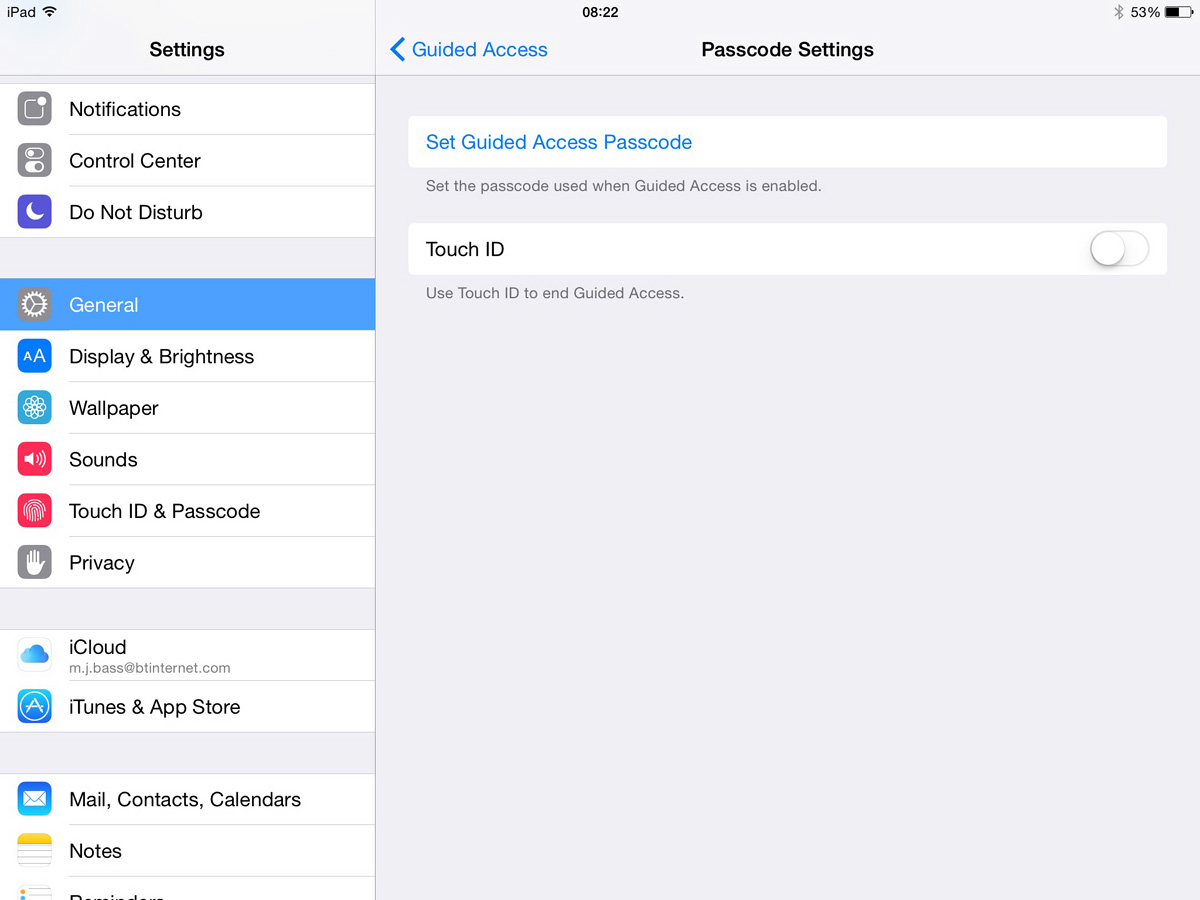Select the Do Not Disturb moon icon

(x=35, y=212)
